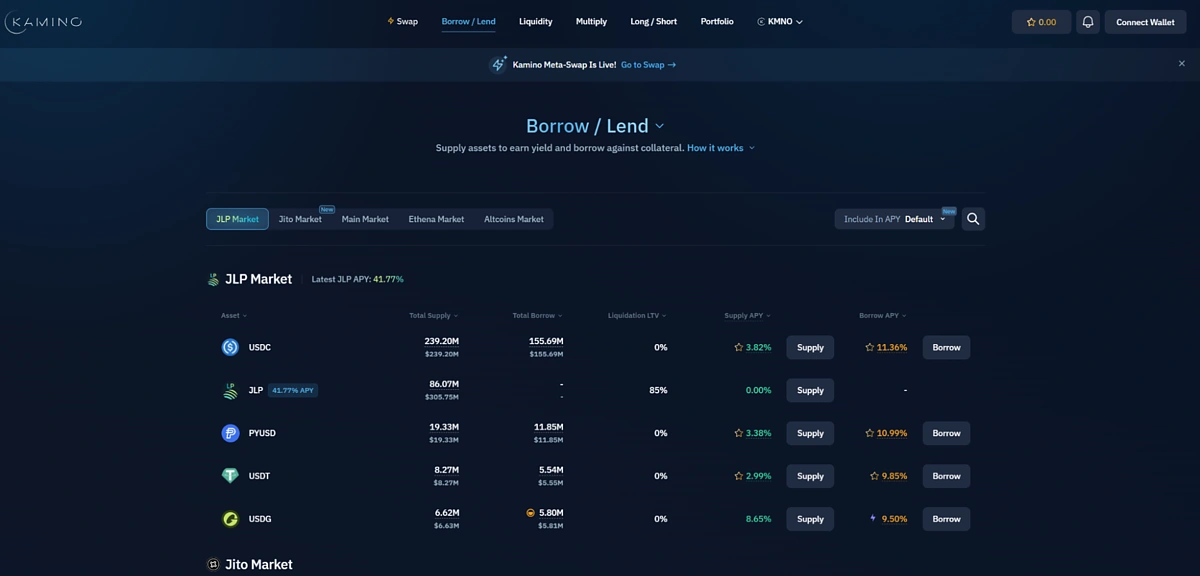This screenshot has width=1200, height=576.
Task: Follow the Go to Swap link
Action: pyautogui.click(x=648, y=65)
